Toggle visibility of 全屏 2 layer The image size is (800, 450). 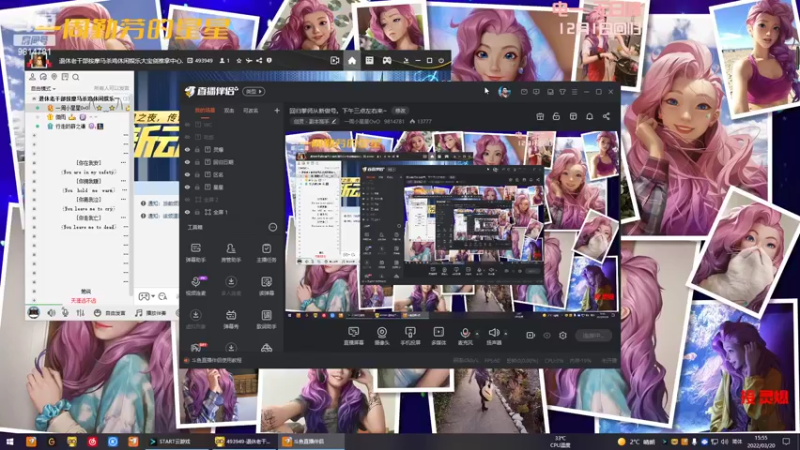click(x=187, y=199)
